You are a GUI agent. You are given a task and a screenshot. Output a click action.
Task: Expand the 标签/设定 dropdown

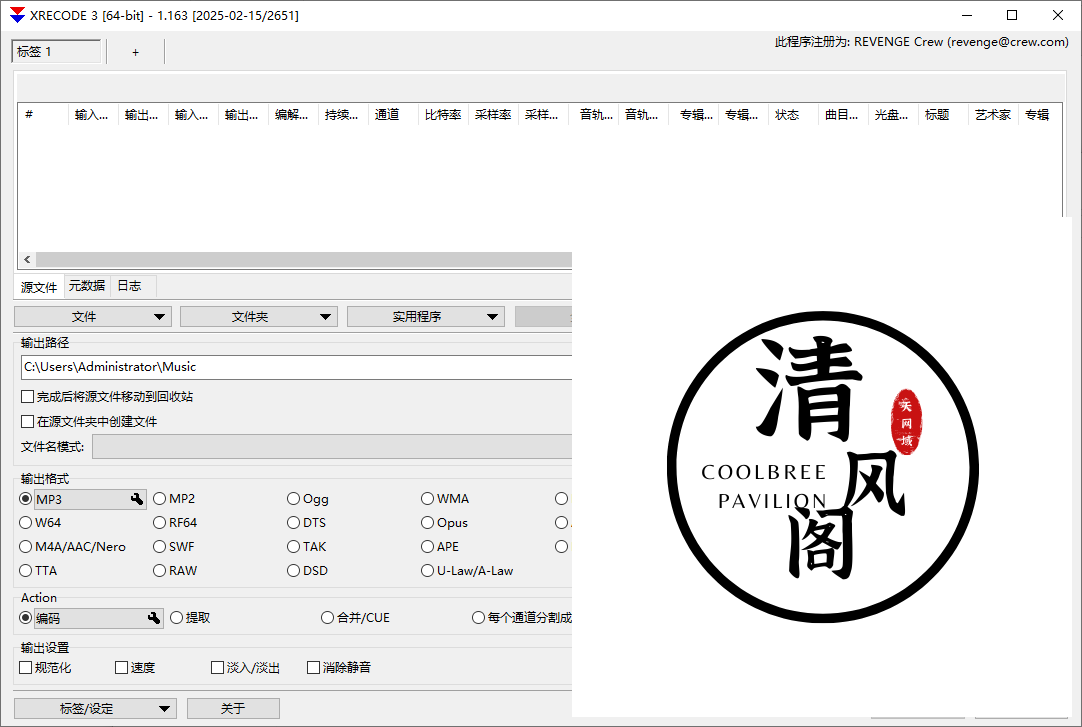95,708
